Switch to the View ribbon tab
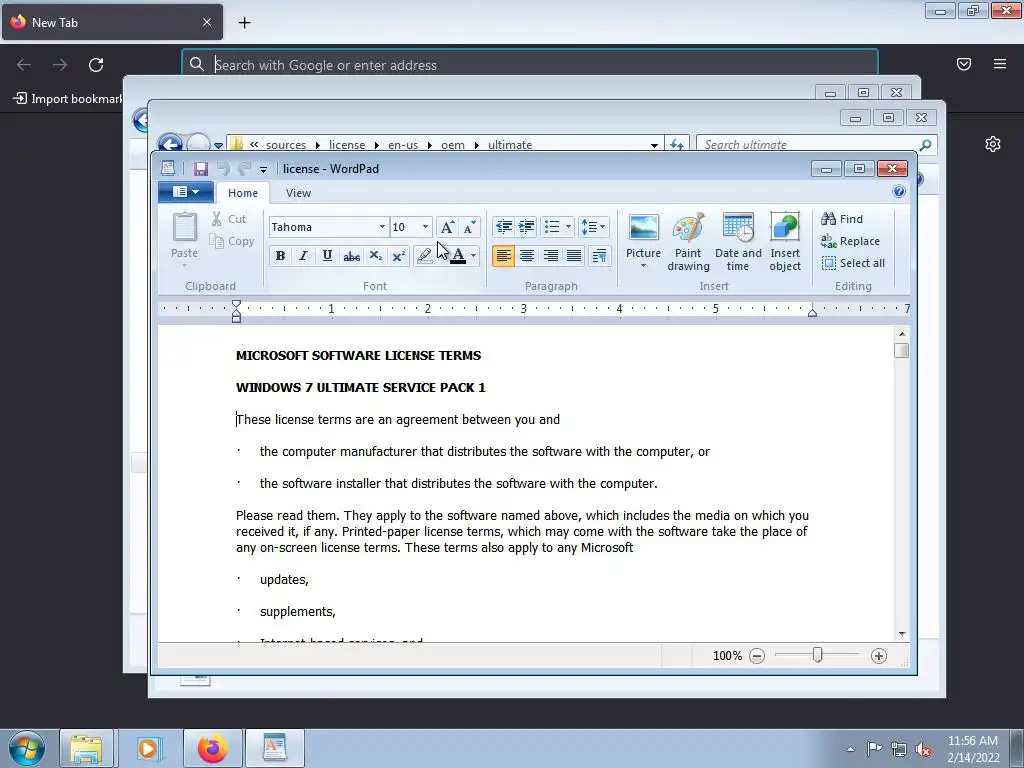Image resolution: width=1024 pixels, height=768 pixels. click(298, 193)
